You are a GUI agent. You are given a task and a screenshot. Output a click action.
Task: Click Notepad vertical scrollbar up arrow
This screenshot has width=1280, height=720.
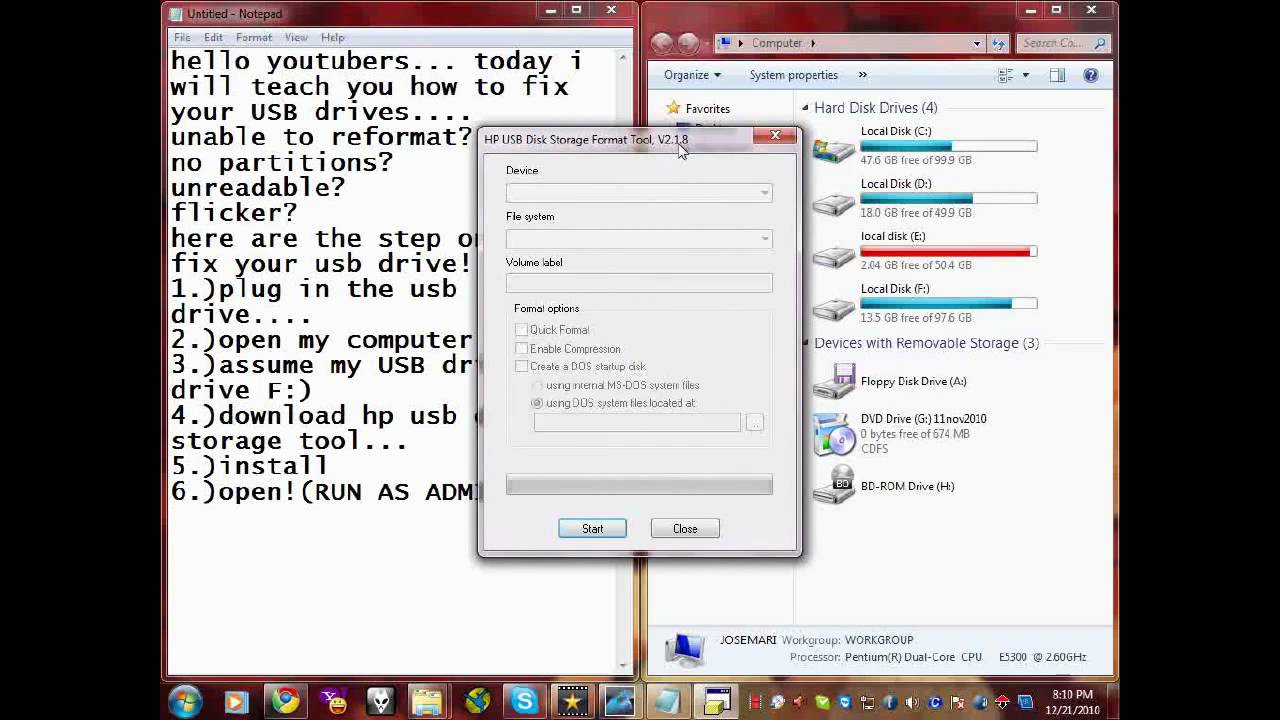[x=624, y=59]
